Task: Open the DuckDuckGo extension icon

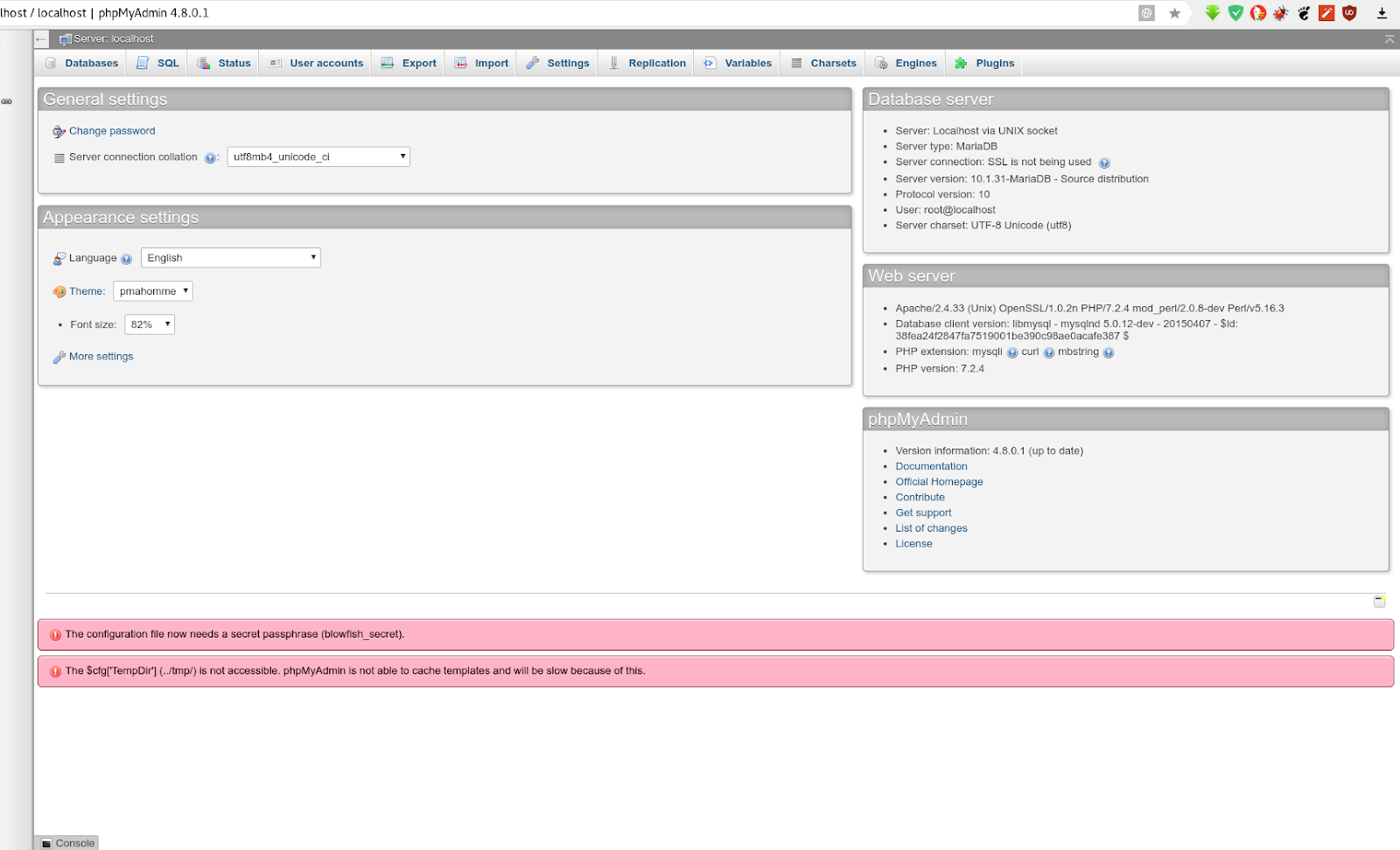Action: [x=1258, y=13]
